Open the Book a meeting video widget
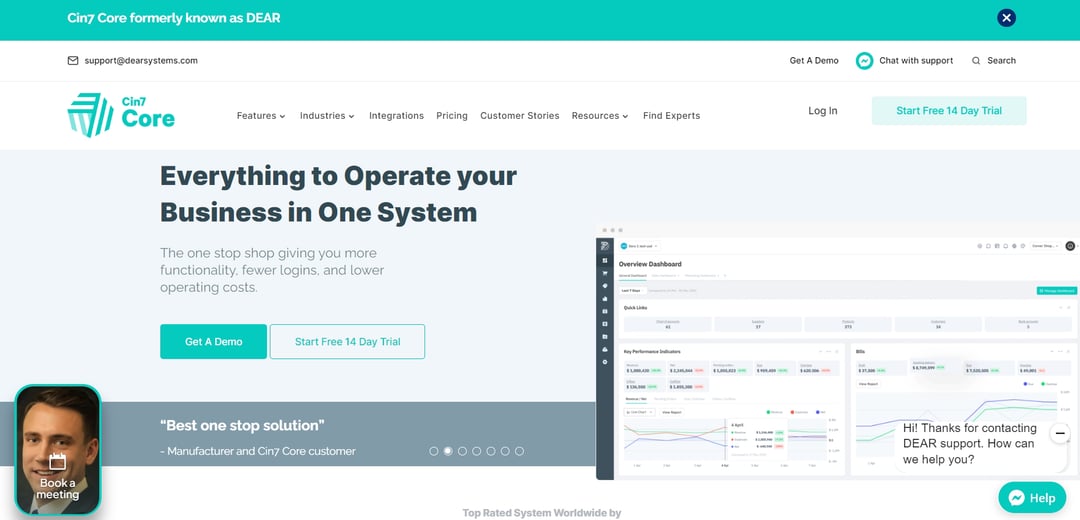Image resolution: width=1080 pixels, height=520 pixels. [x=58, y=450]
